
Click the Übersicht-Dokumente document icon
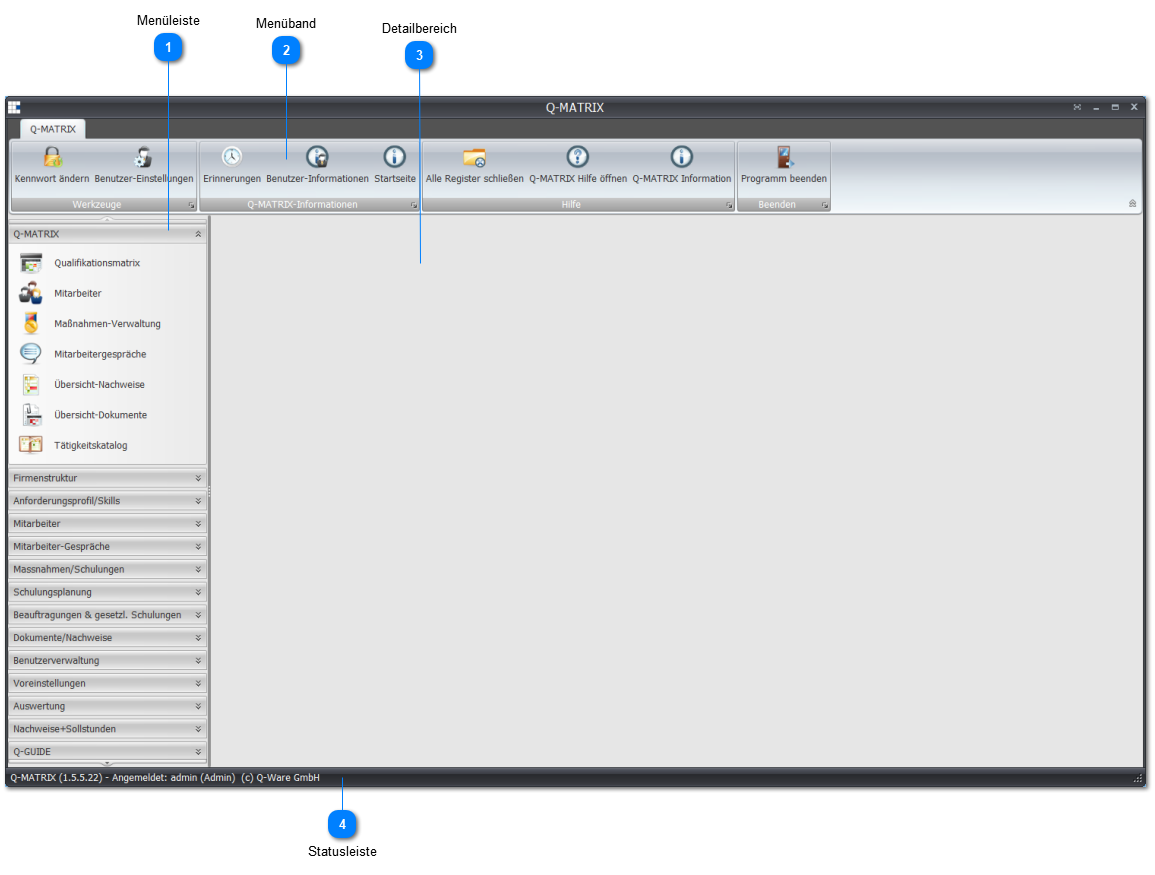(31, 415)
